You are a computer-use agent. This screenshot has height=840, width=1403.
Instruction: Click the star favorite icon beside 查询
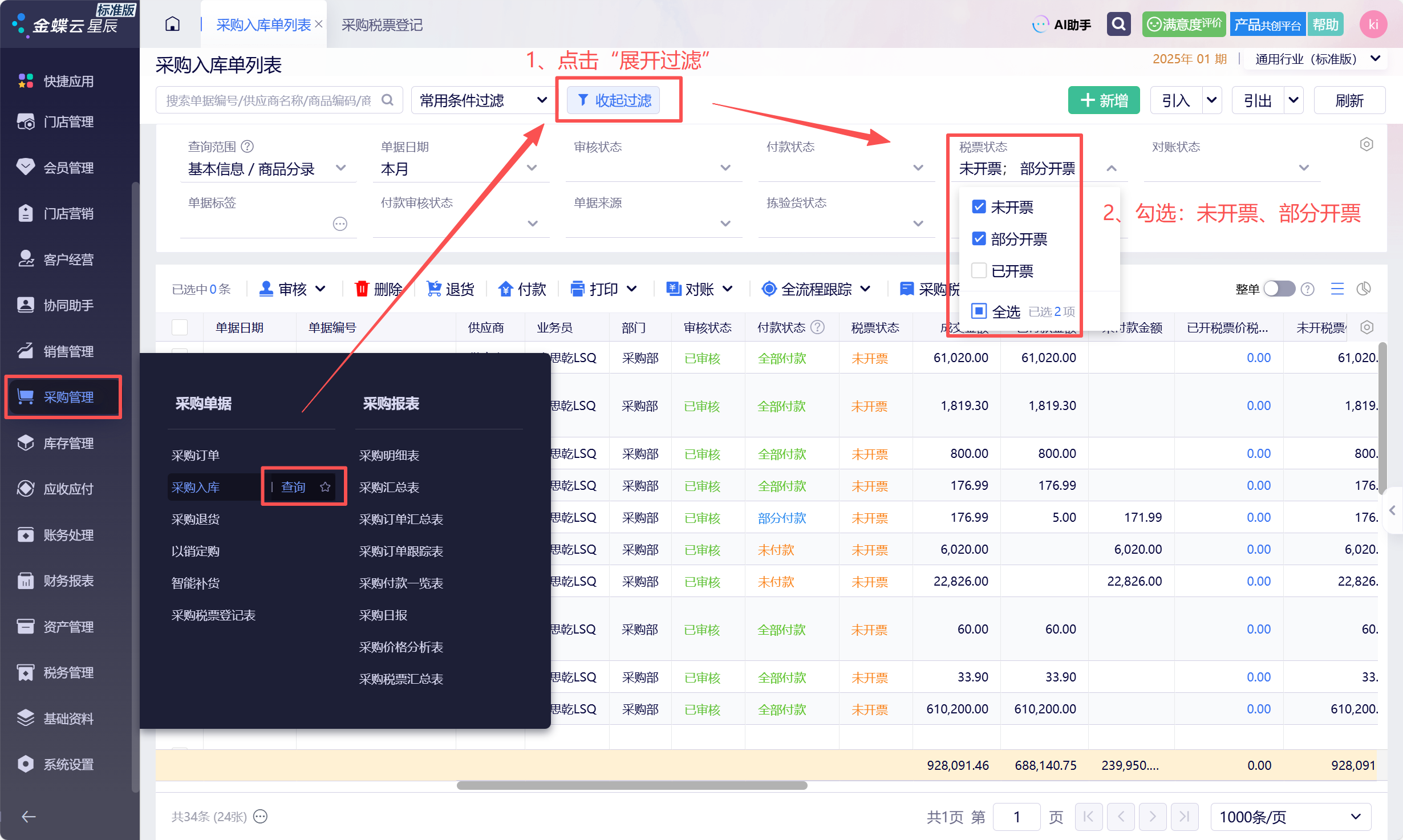325,487
